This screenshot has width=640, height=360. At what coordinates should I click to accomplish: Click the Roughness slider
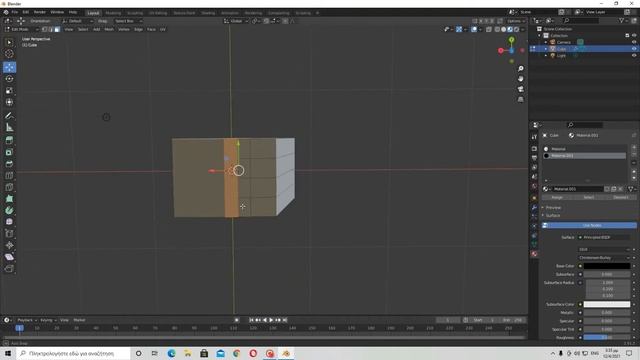607,338
